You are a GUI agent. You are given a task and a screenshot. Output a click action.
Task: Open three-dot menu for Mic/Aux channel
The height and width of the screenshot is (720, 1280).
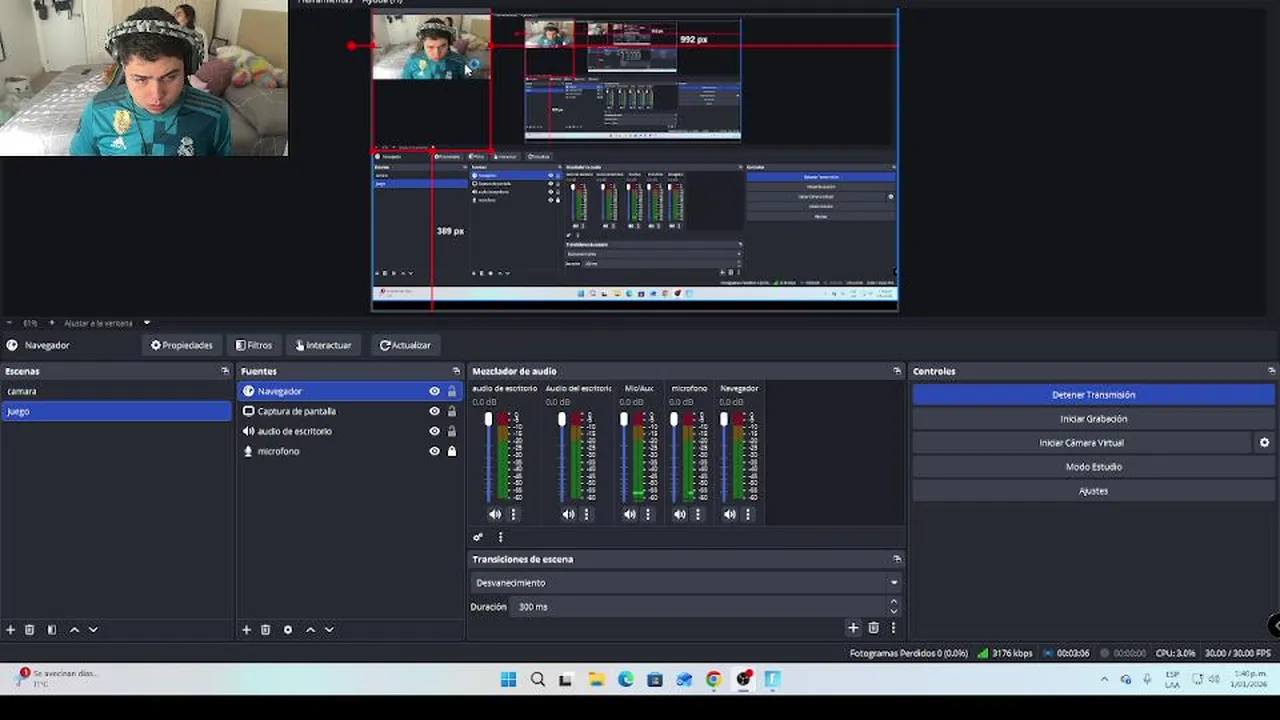[x=648, y=514]
